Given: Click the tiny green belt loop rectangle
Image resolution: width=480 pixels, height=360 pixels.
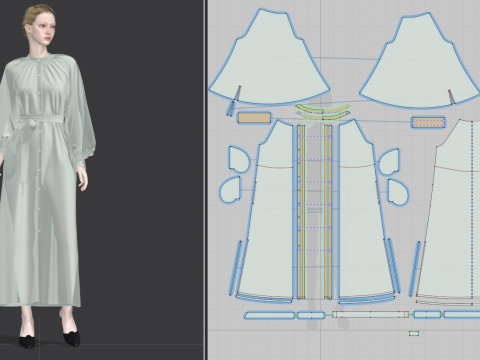Looking at the screenshot, I should click(414, 333).
